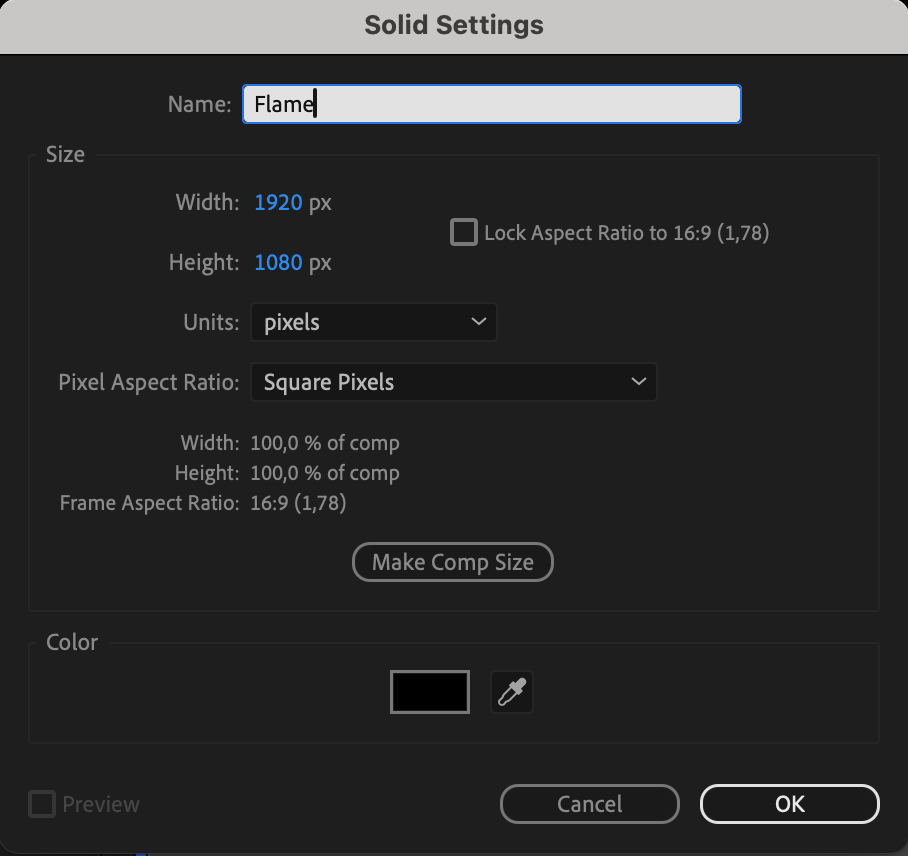The width and height of the screenshot is (908, 856).
Task: Open the Units dropdown showing pixels
Action: coord(372,323)
